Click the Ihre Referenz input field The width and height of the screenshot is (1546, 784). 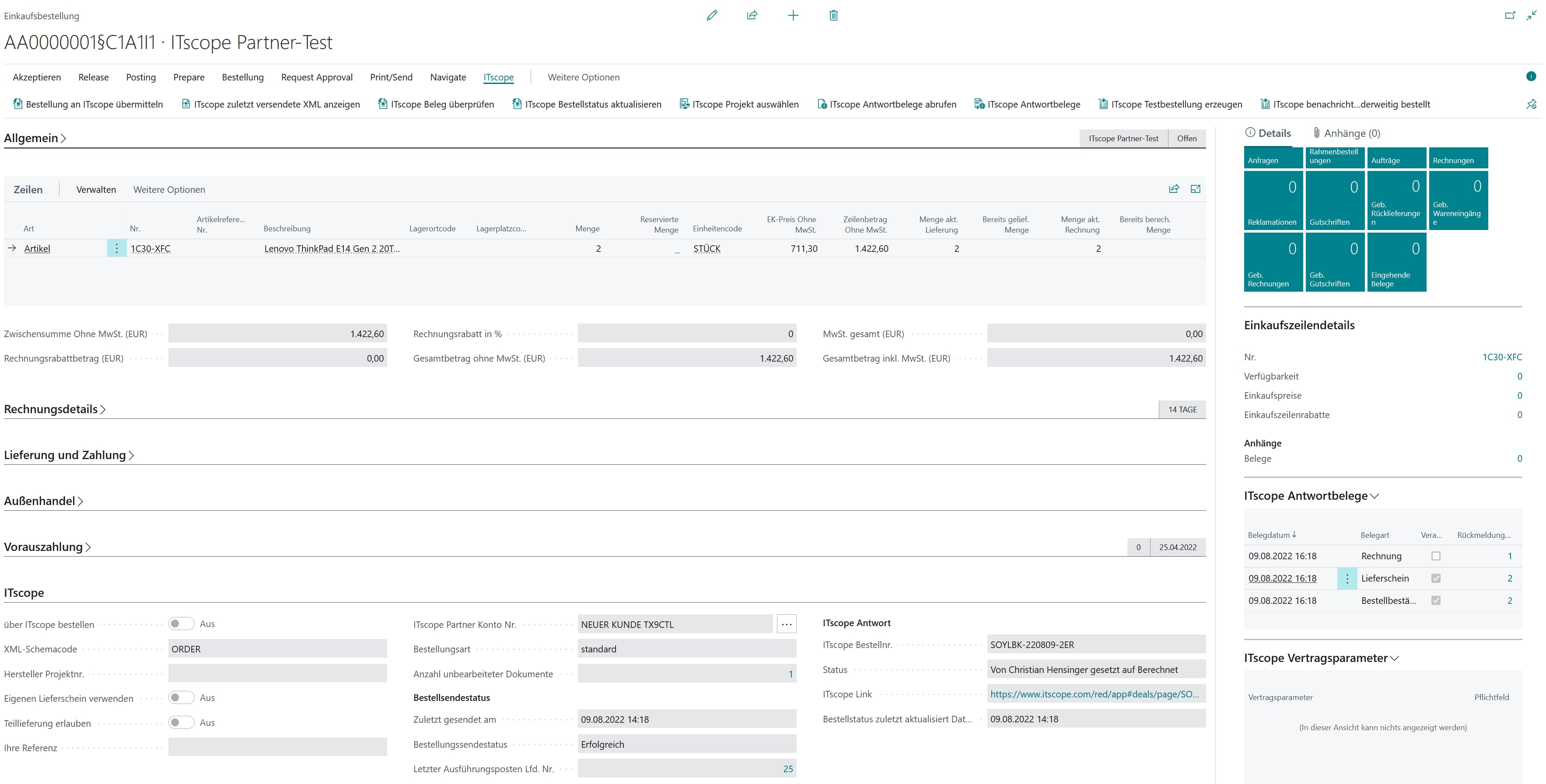tap(277, 747)
